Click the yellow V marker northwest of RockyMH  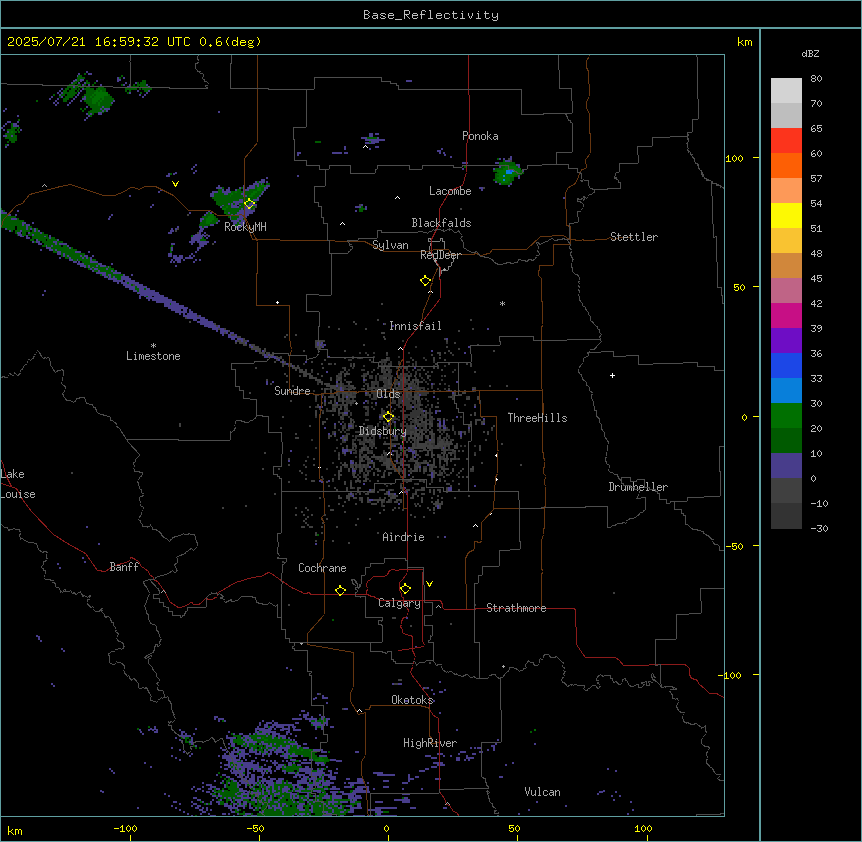[x=175, y=184]
